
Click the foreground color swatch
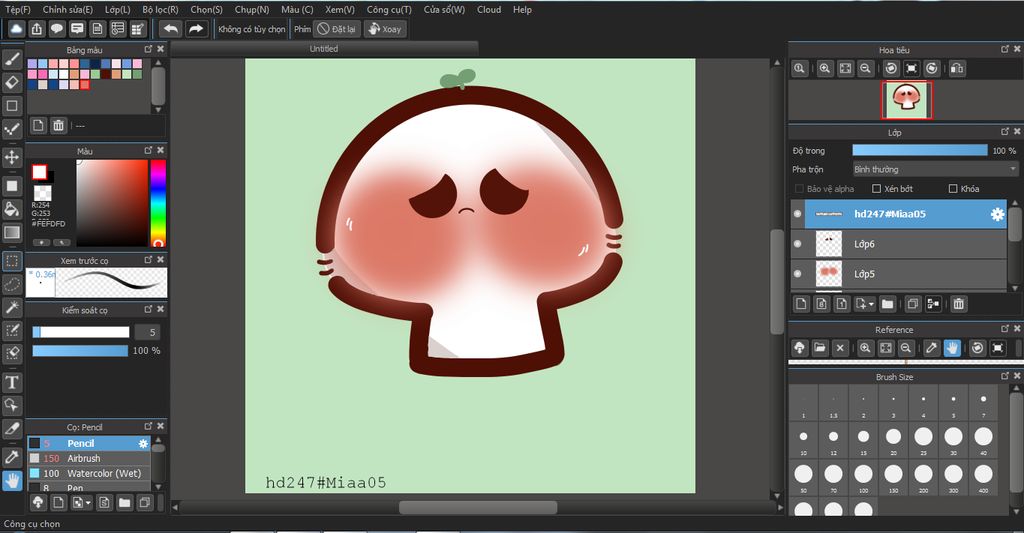click(39, 172)
